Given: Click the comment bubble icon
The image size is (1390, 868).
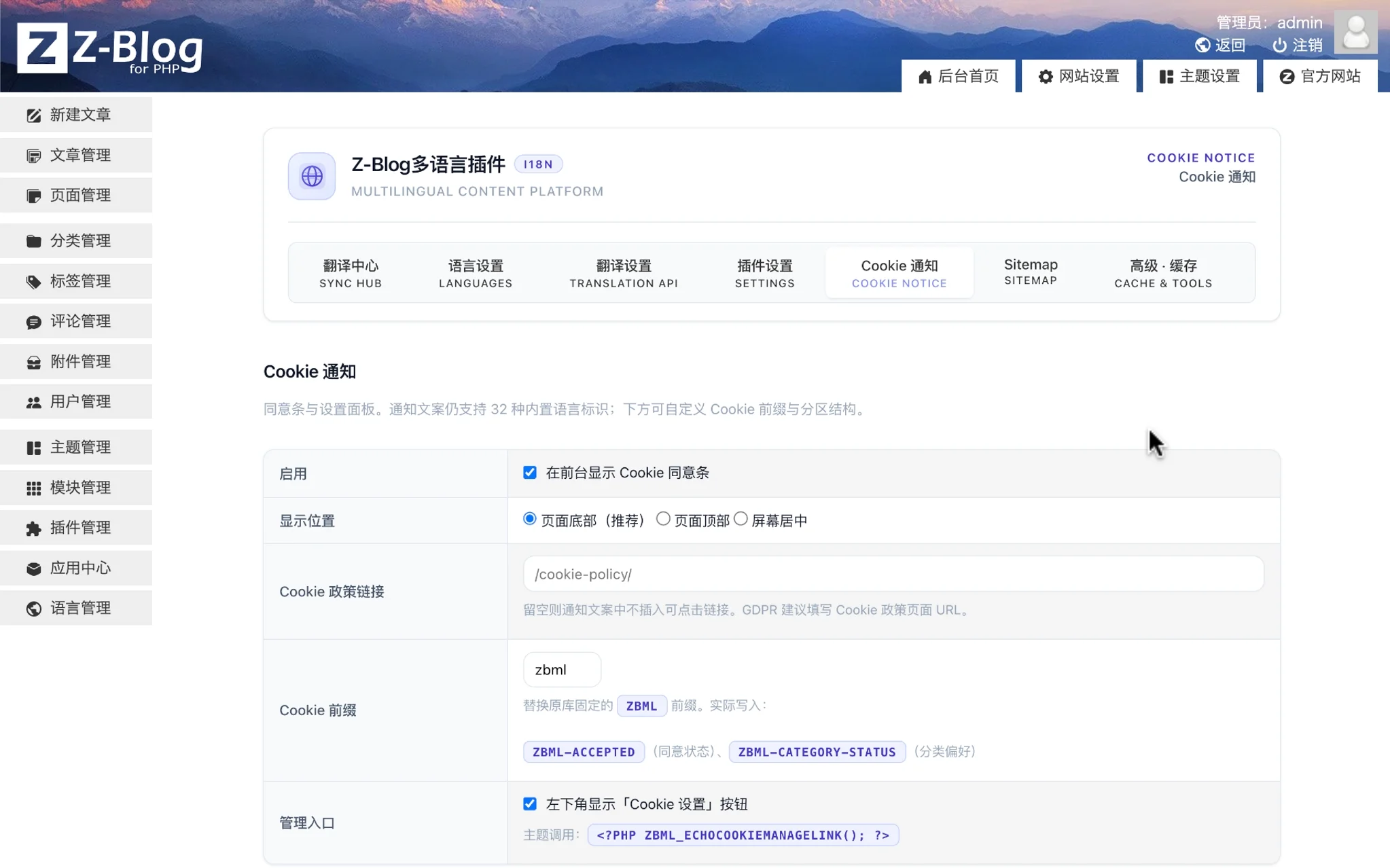Looking at the screenshot, I should pos(33,322).
